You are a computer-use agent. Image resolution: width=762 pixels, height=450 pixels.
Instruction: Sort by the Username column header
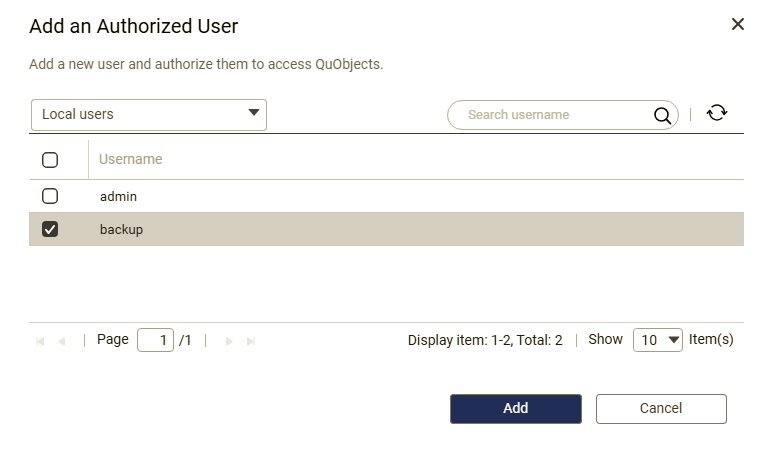(x=131, y=159)
